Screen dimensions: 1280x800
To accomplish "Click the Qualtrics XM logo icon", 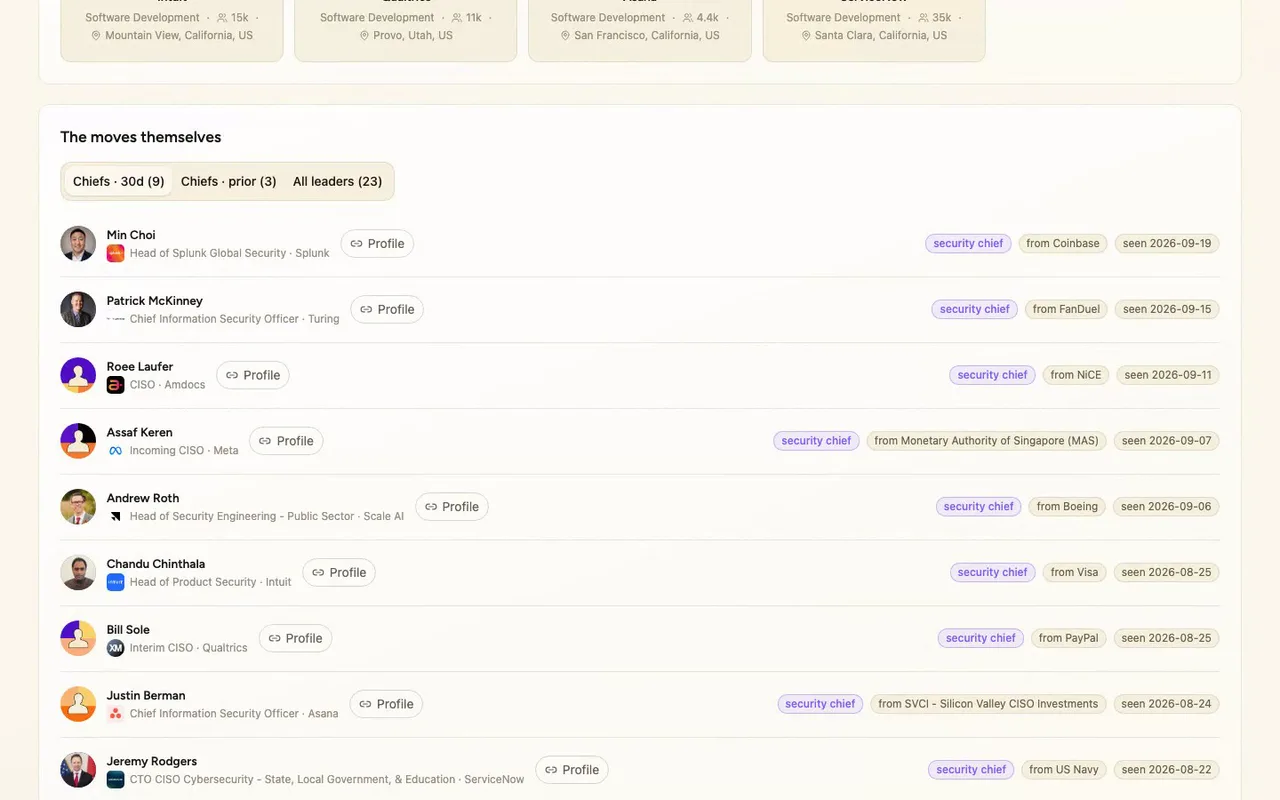I will point(116,648).
